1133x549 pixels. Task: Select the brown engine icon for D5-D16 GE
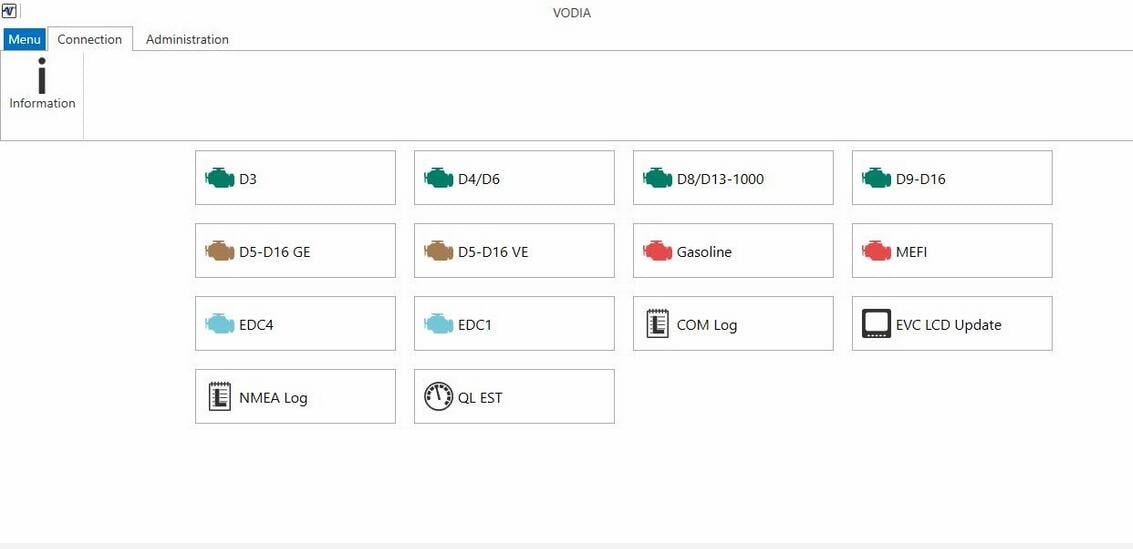point(220,251)
